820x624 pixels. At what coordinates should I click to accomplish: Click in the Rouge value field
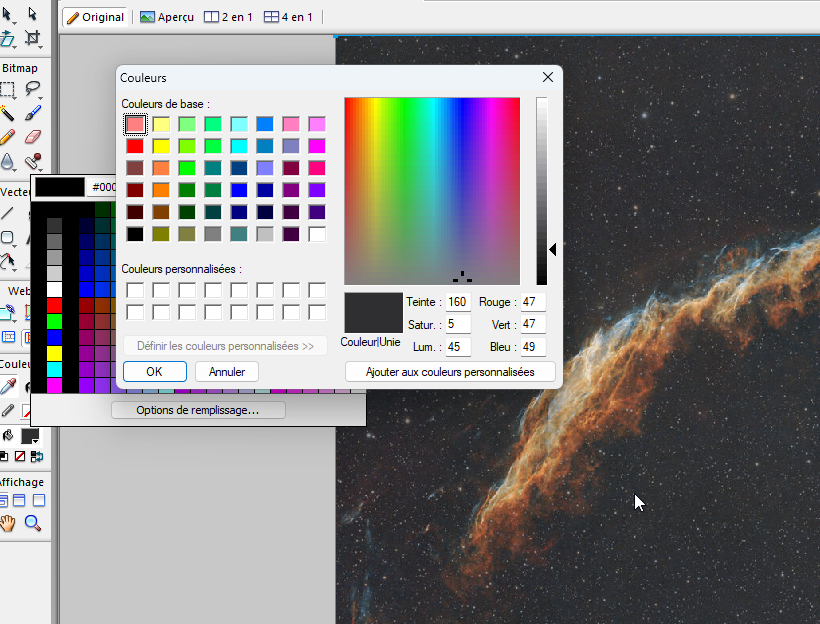point(533,302)
